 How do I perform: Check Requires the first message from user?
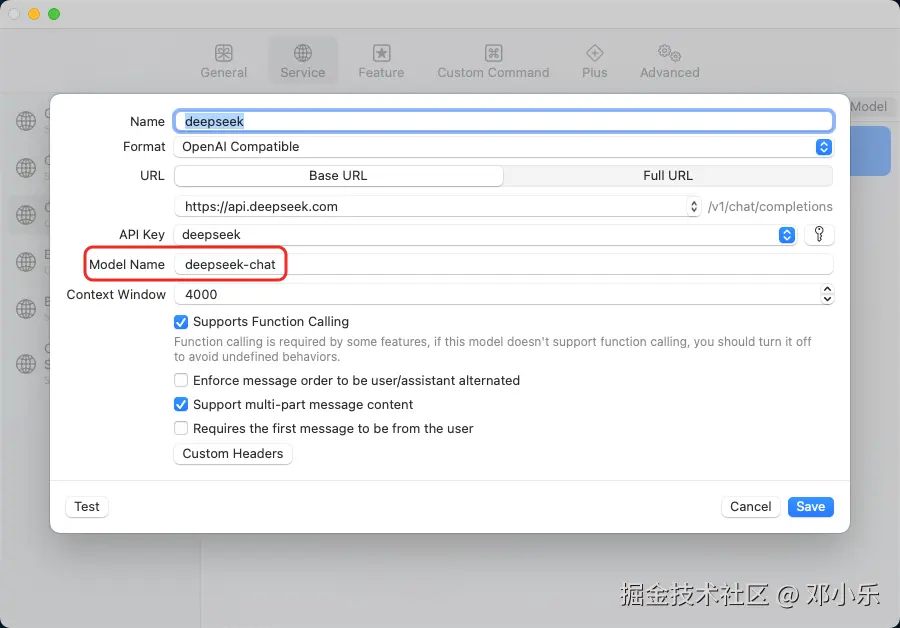coord(181,428)
